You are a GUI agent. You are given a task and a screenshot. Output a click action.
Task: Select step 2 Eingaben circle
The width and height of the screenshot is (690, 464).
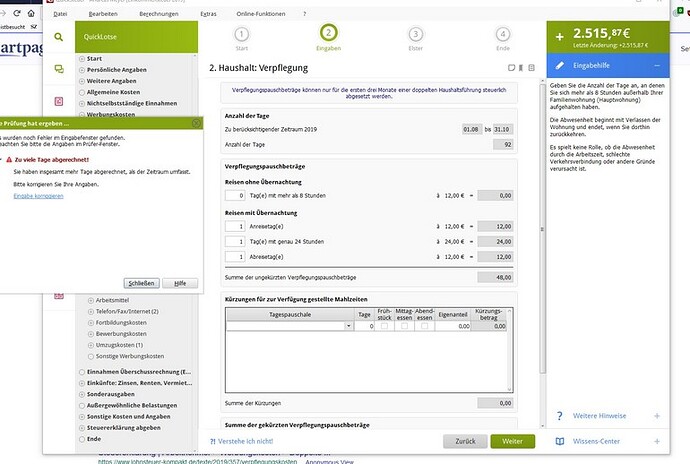[328, 33]
